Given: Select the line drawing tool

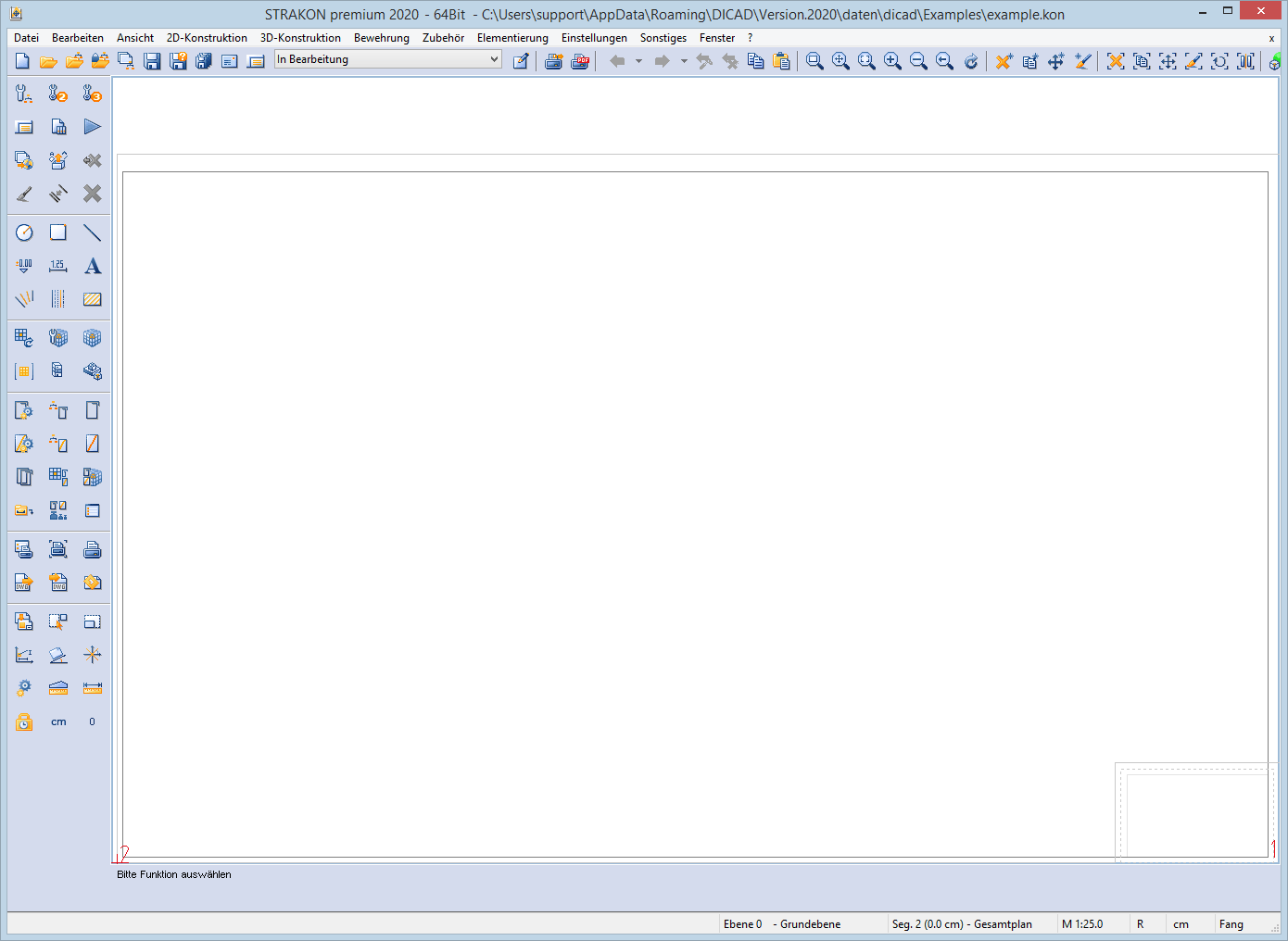Looking at the screenshot, I should click(x=92, y=232).
